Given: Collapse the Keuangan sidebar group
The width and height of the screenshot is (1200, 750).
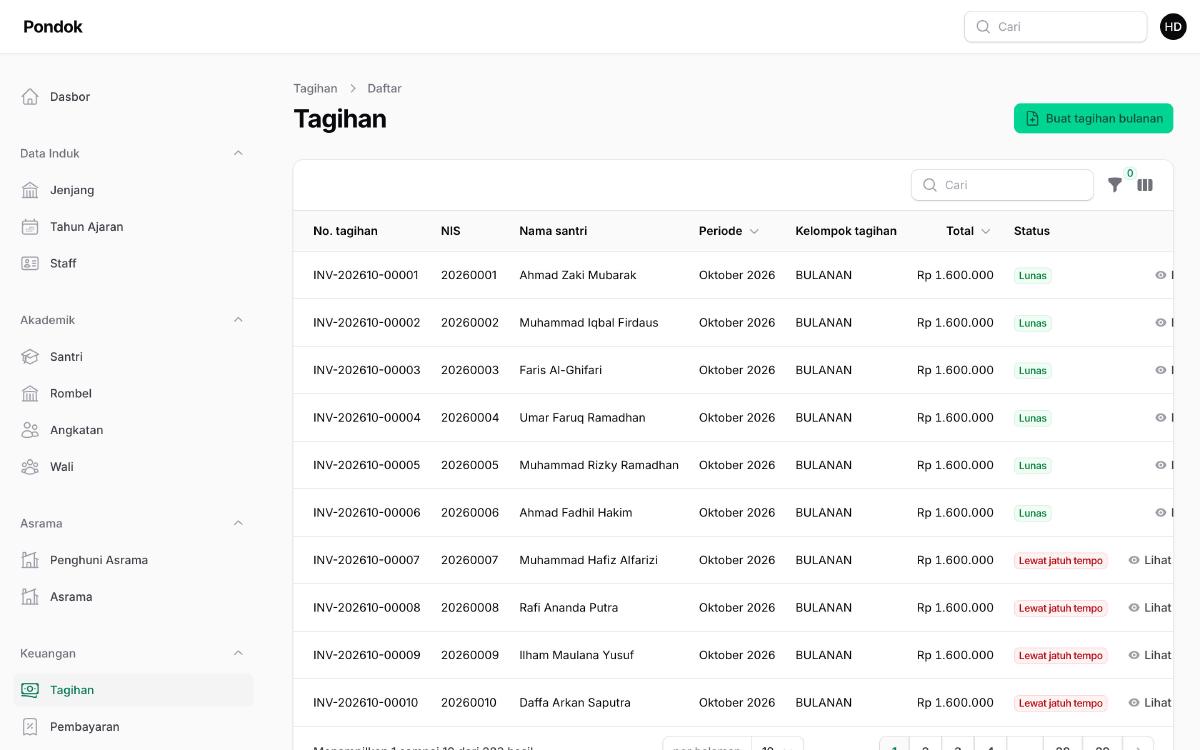Looking at the screenshot, I should tap(238, 653).
